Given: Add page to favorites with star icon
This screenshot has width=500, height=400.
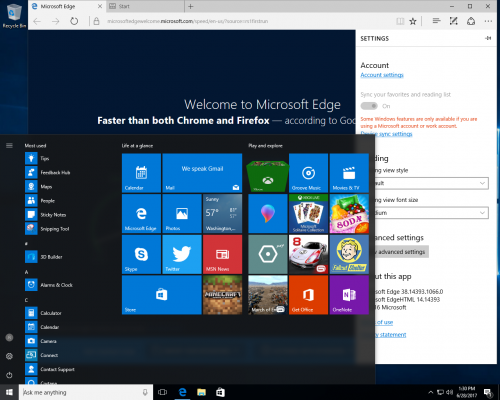Looking at the screenshot, I should coord(413,21).
